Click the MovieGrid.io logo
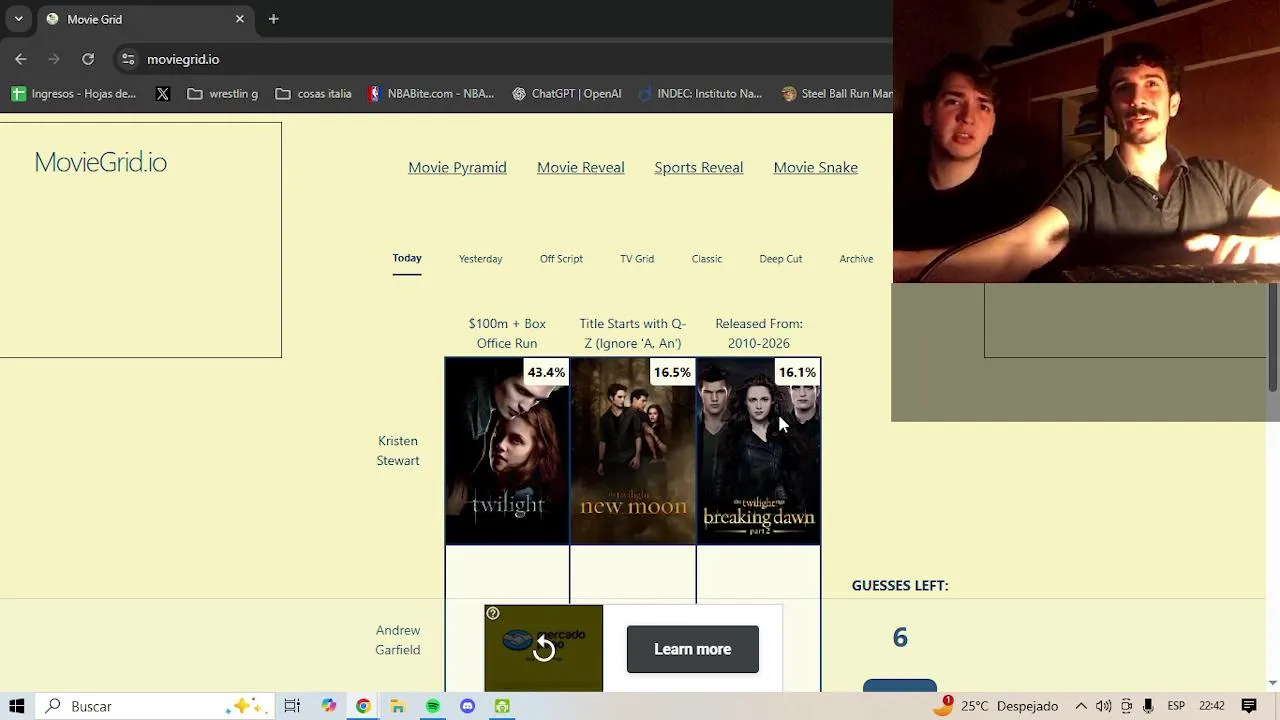The height and width of the screenshot is (720, 1280). 100,162
